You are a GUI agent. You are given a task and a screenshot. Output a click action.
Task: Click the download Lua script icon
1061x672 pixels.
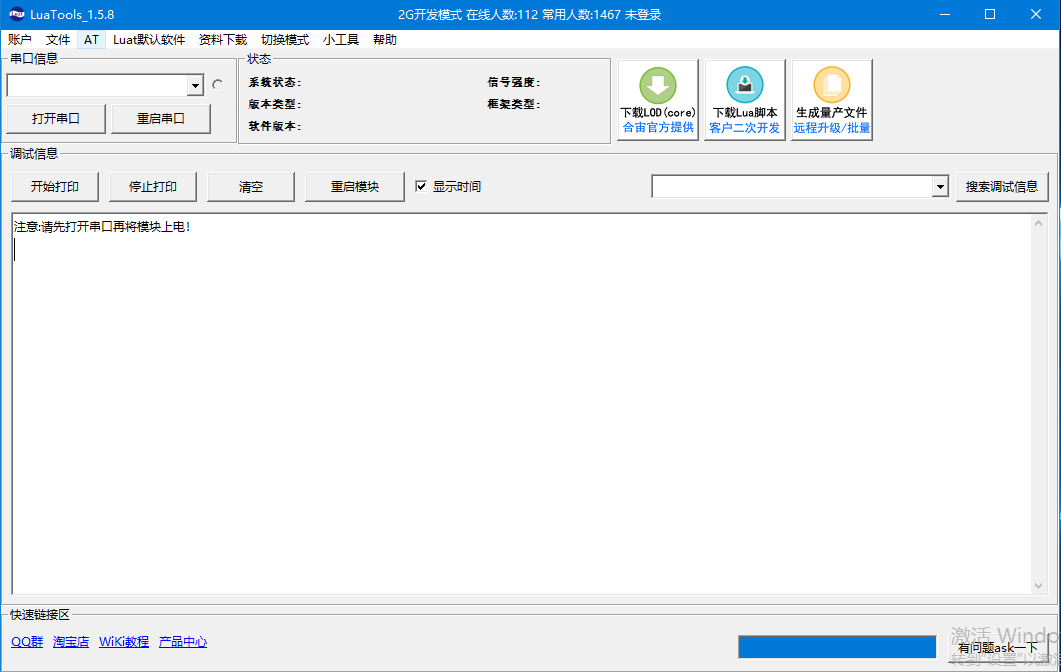point(744,87)
